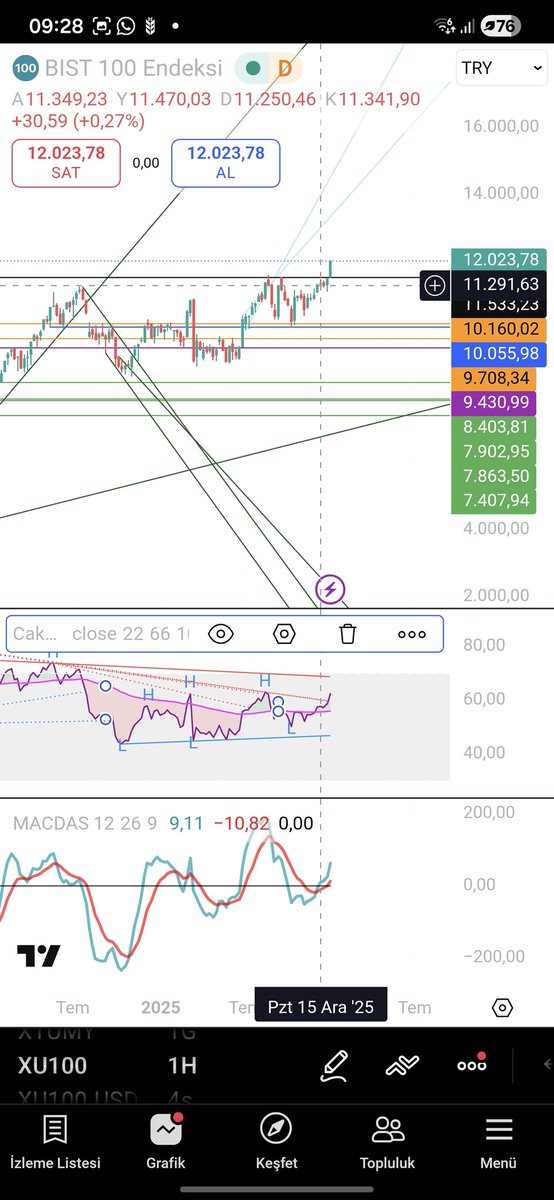Tap the 12.023,78 SAT sell button
This screenshot has height=1200, width=554.
[65, 163]
